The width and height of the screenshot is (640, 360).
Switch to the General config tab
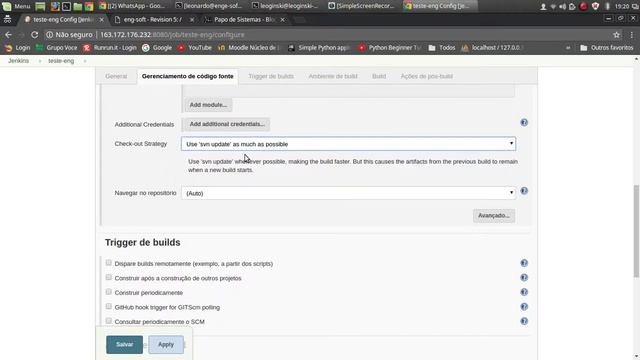tap(116, 76)
